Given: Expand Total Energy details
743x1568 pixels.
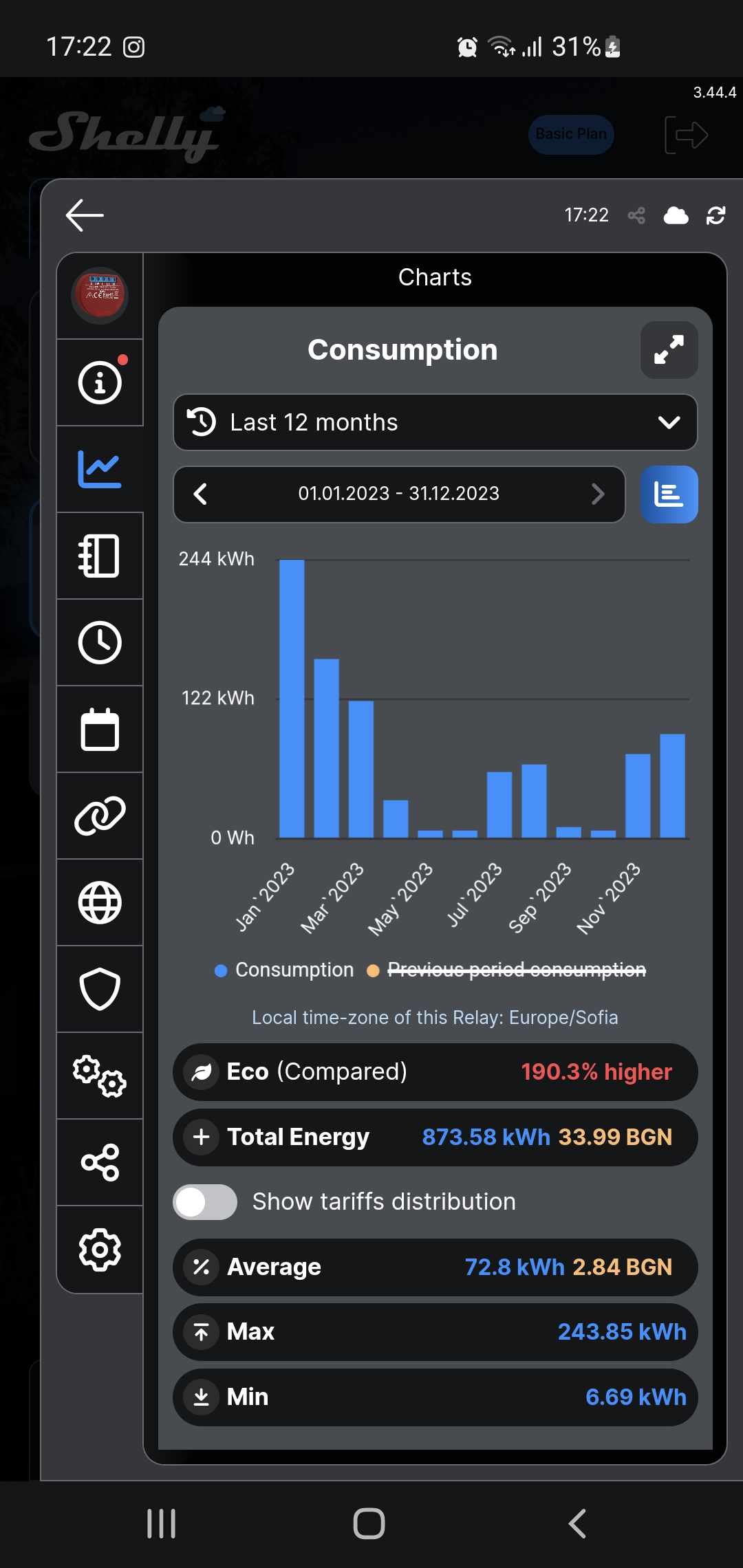Looking at the screenshot, I should [202, 1137].
